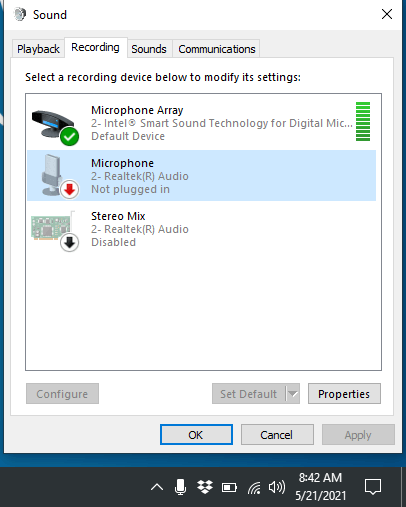Screen dimensions: 406x507
Task: Open the Wi-Fi network tray icon
Action: point(254,488)
